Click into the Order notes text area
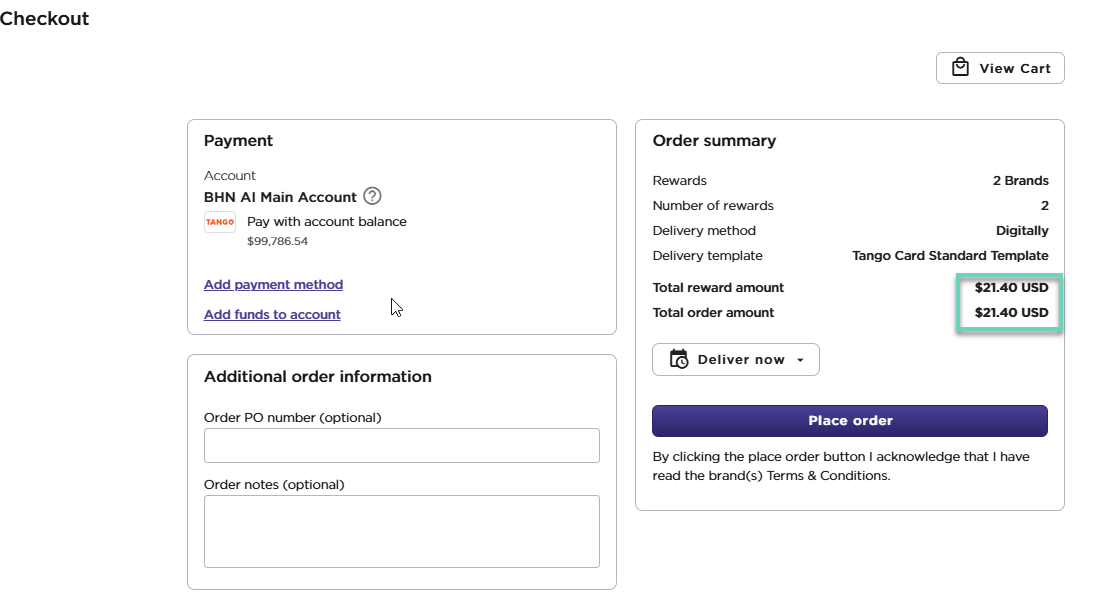Image resolution: width=1104 pixels, height=606 pixels. click(x=401, y=531)
